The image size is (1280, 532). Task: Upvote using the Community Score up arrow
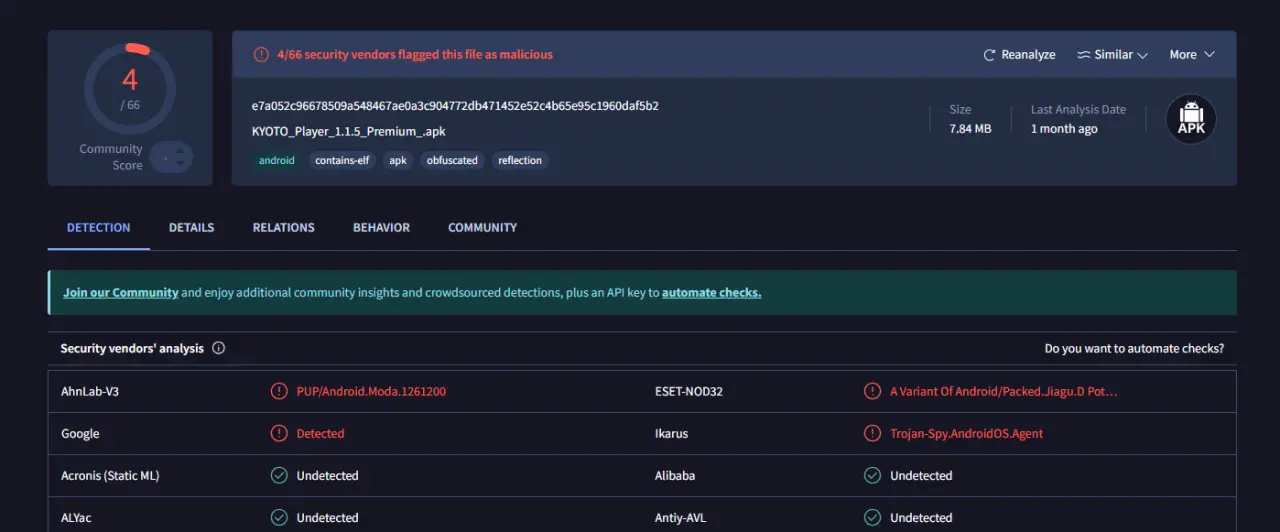pos(181,151)
